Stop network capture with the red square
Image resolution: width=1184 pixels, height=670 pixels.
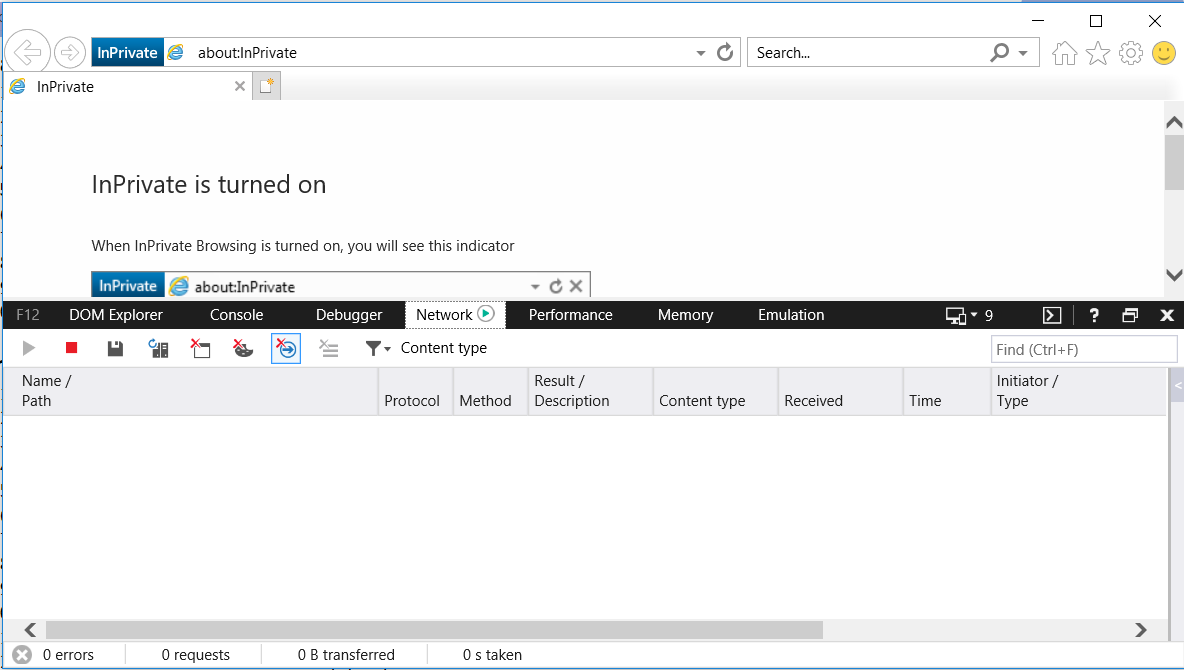pos(72,348)
